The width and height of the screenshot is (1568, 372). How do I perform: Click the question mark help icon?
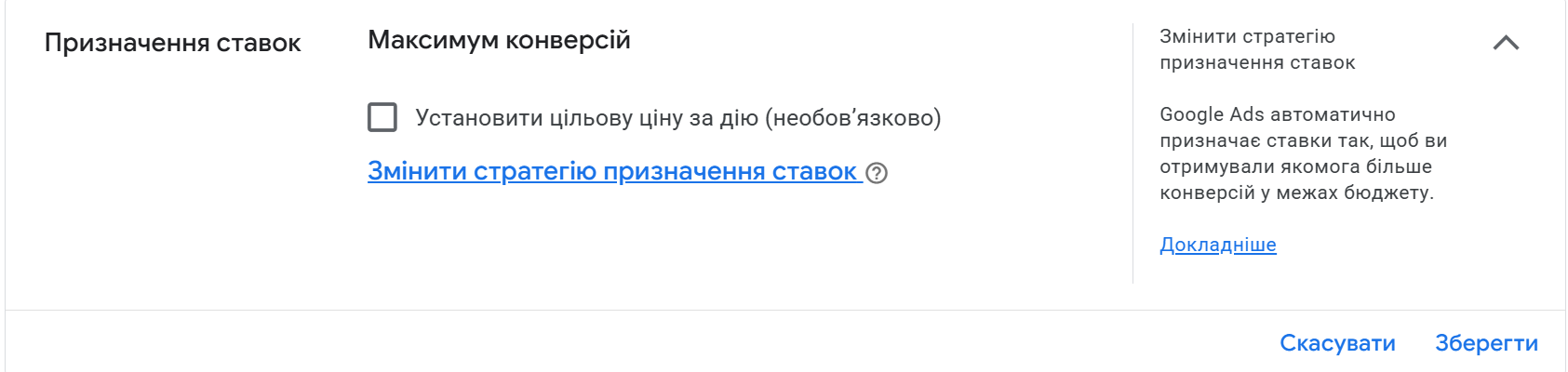877,173
